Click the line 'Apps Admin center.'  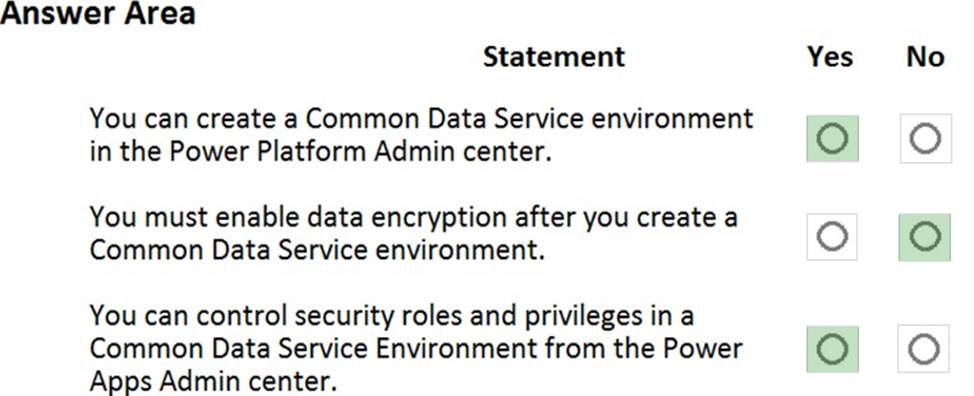point(213,382)
